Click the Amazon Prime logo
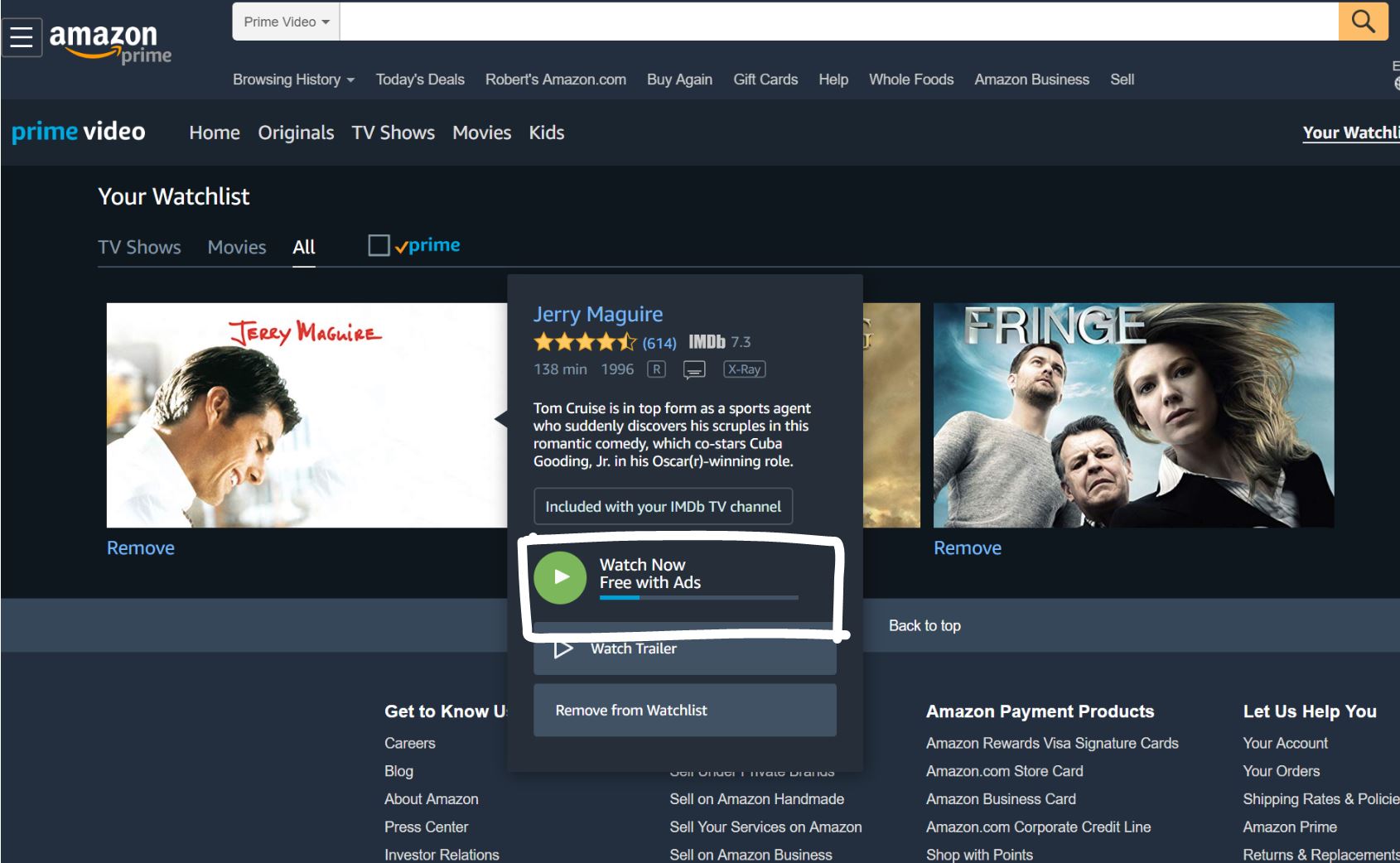1400x863 pixels. pyautogui.click(x=110, y=42)
